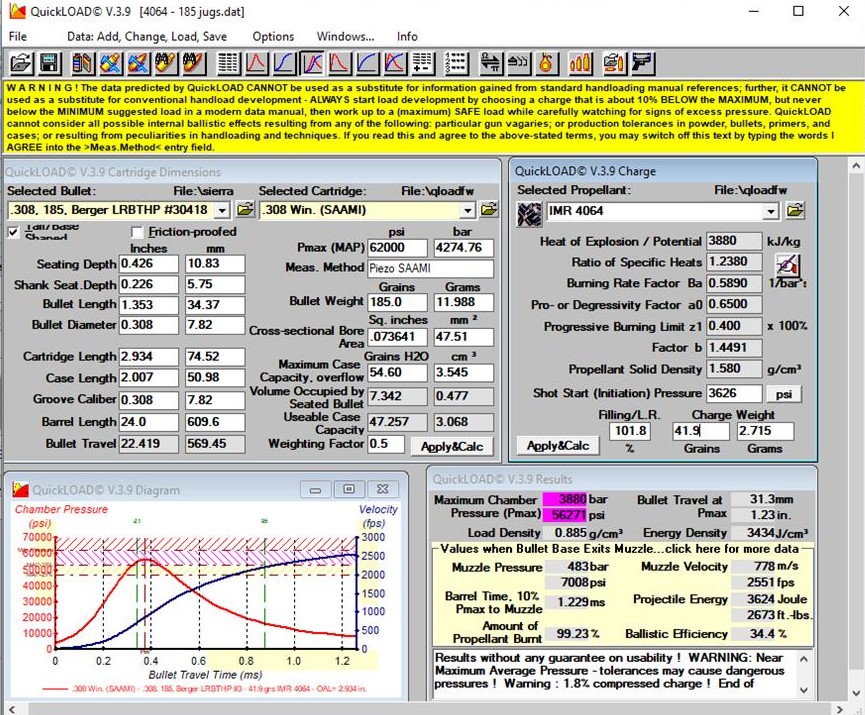This screenshot has width=865, height=715.
Task: Click the propellant grains icon left of IMR 4064
Action: point(529,214)
